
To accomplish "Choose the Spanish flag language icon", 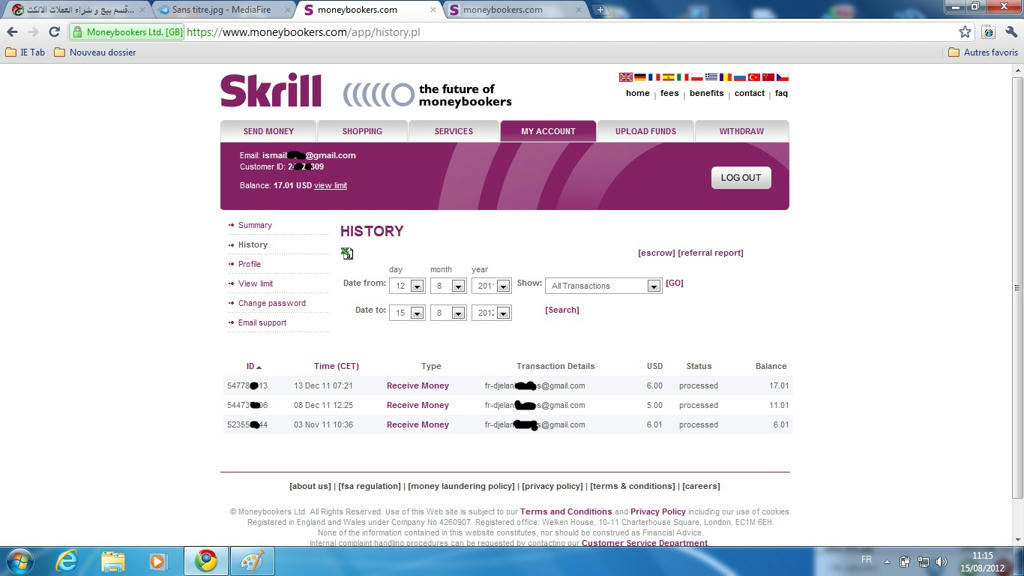I will coord(668,77).
